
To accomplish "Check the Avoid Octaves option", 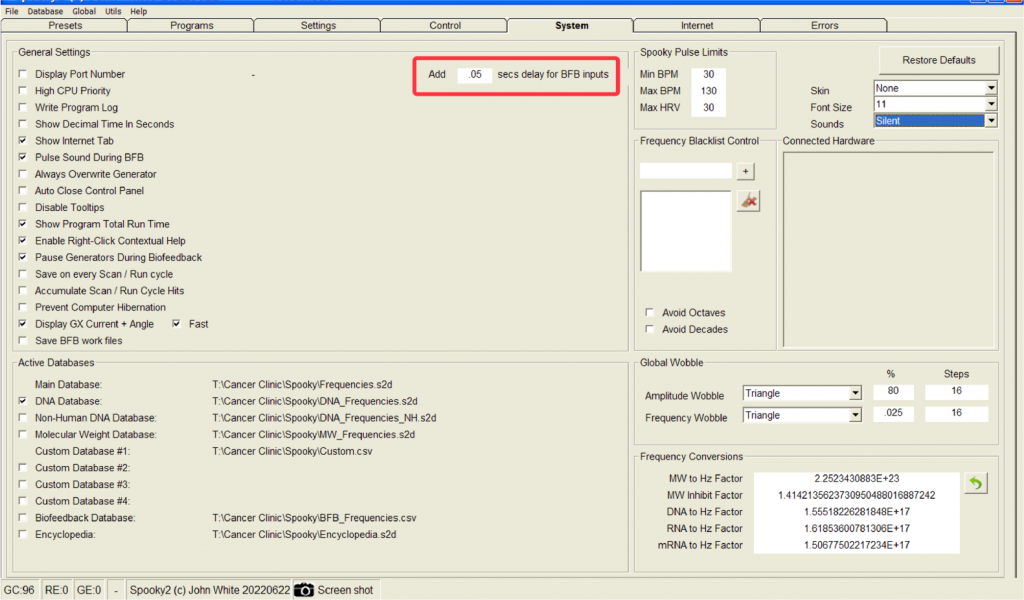I will point(651,313).
